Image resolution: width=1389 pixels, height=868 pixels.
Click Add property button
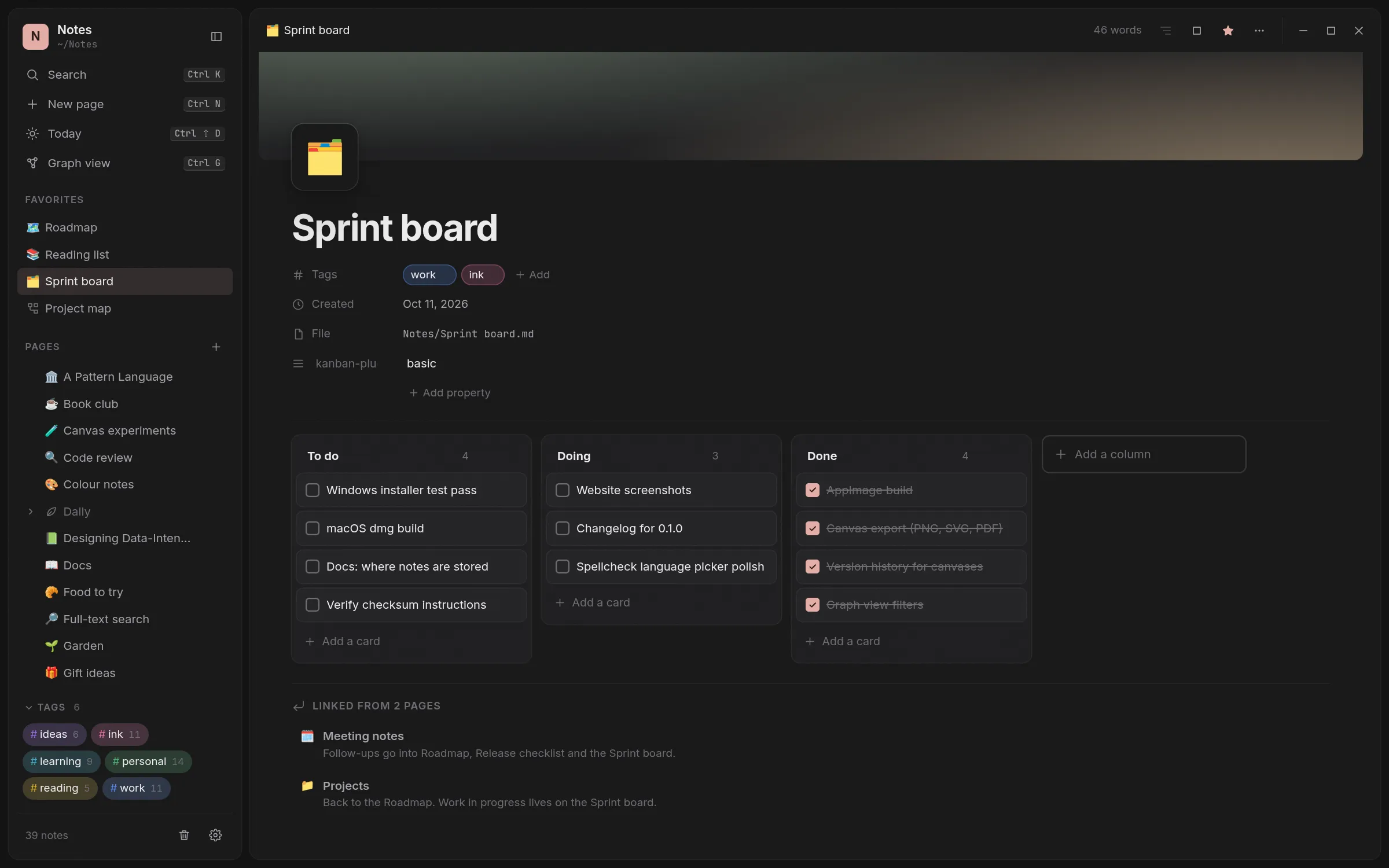coord(450,393)
